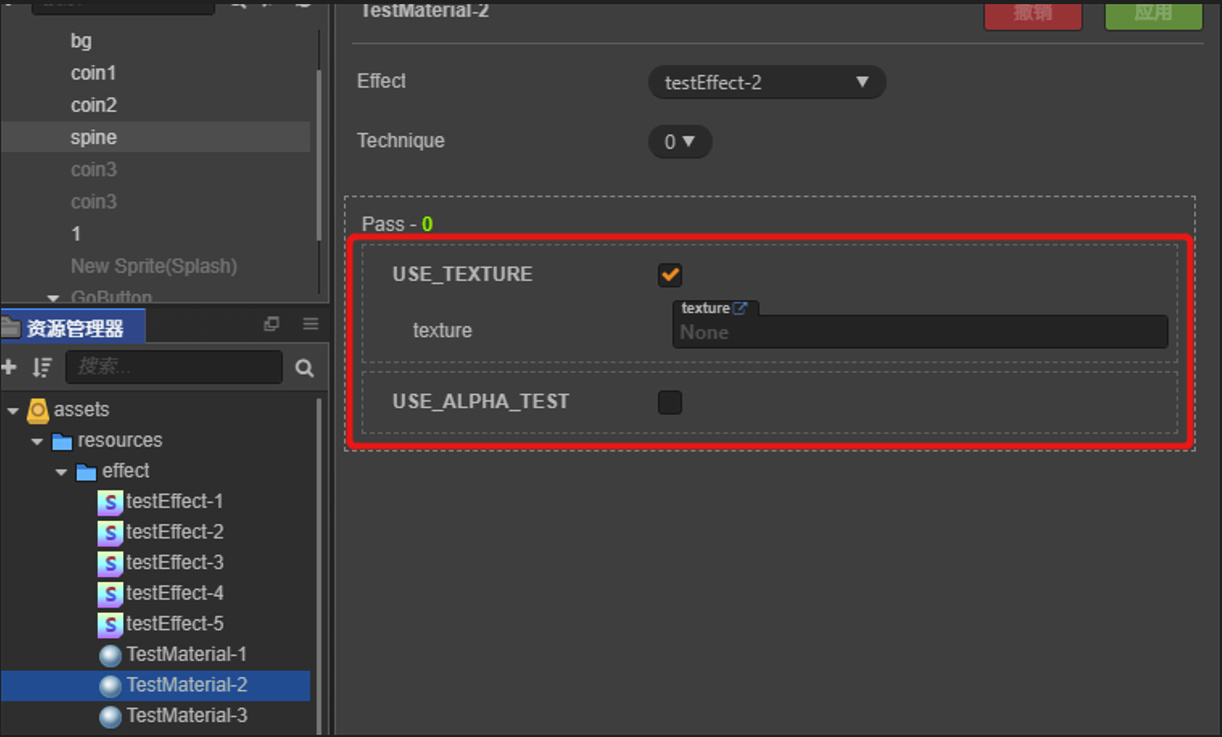Screen dimensions: 1222x737
Task: Select the testEffect-3 asset
Action: click(175, 563)
